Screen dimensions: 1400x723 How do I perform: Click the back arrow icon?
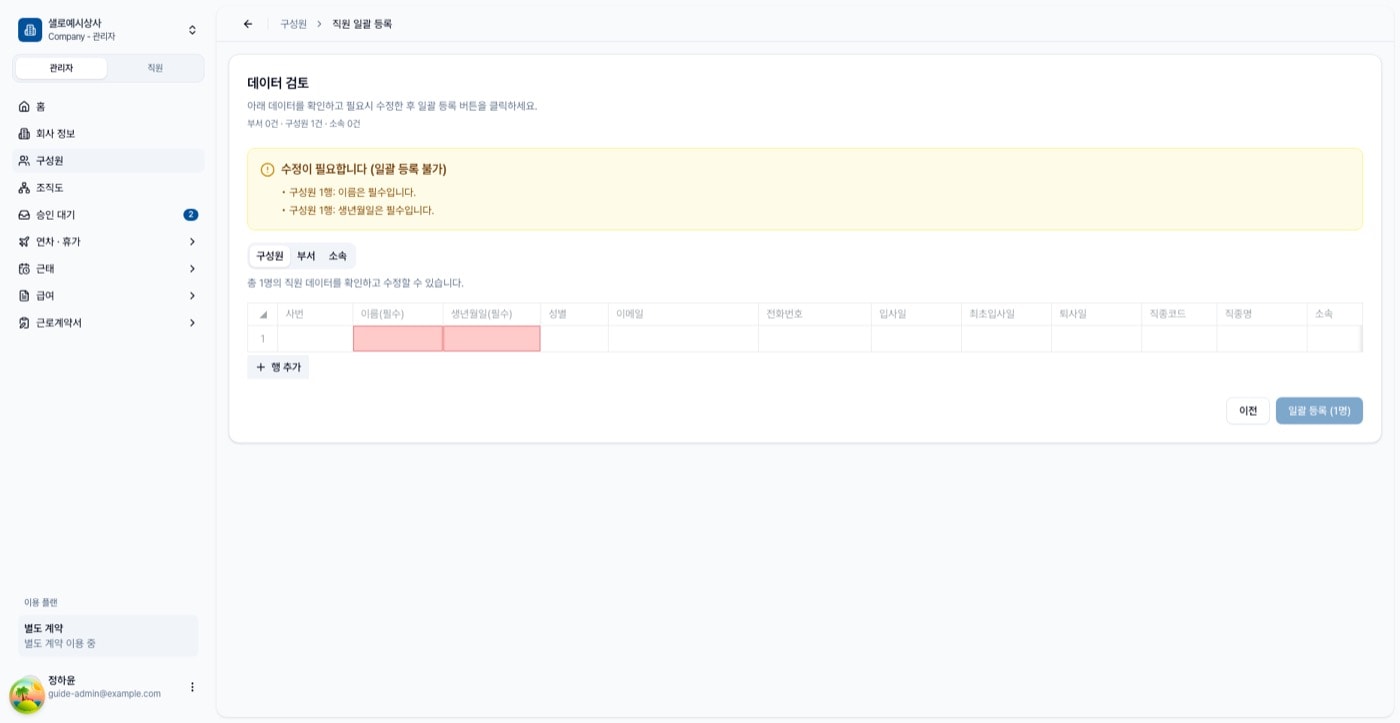click(248, 24)
